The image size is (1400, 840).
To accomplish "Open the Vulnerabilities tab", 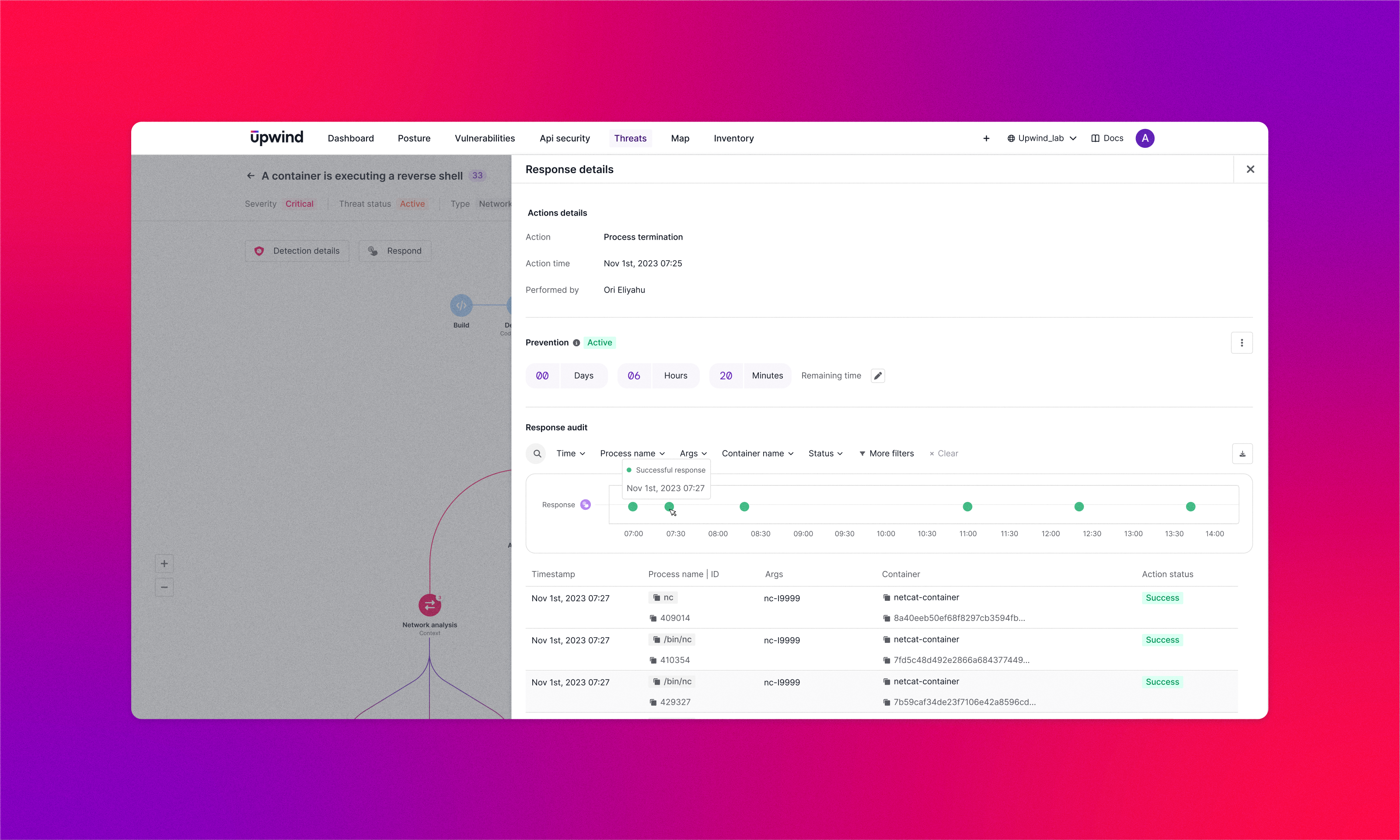I will (485, 138).
